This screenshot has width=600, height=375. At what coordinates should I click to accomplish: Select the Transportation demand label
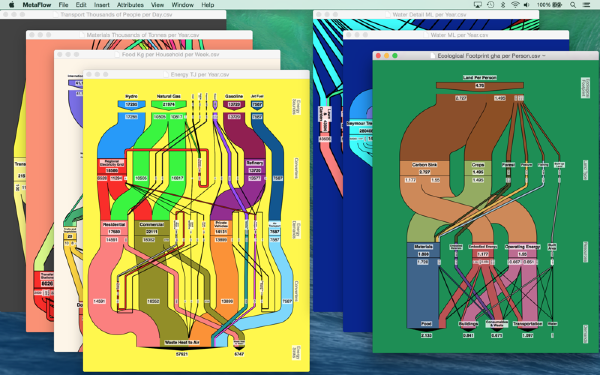click(527, 324)
